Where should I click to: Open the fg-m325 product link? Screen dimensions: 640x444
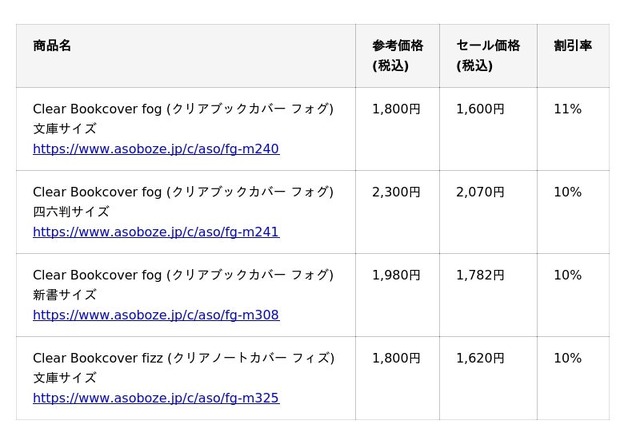(x=155, y=398)
